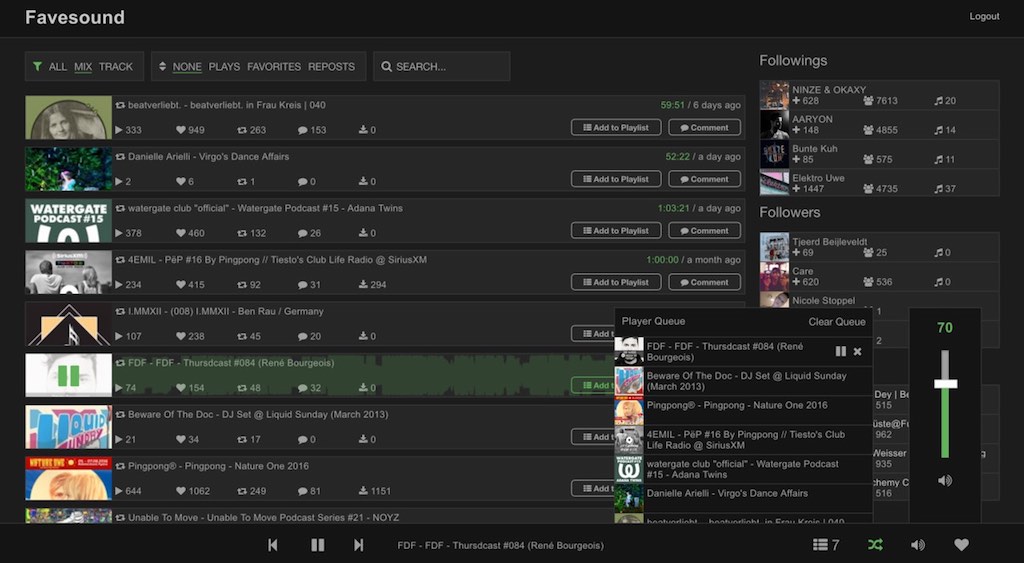Filter the list to show ALL items
This screenshot has width=1024, height=563.
coord(57,67)
